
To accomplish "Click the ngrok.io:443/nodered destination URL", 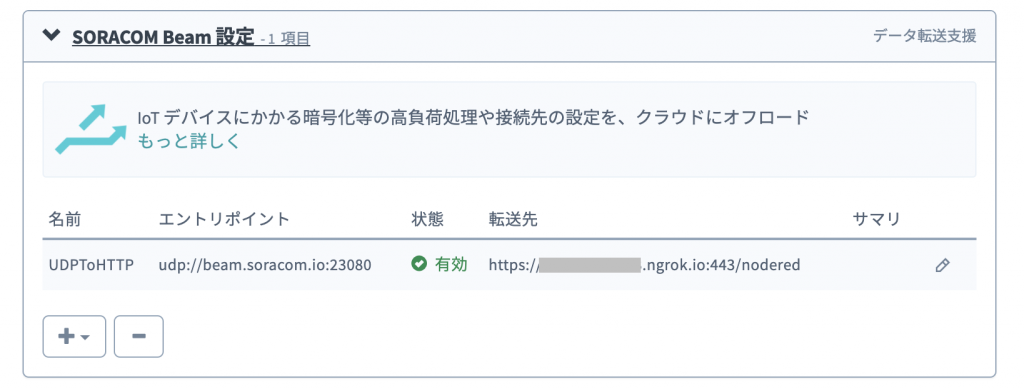I will click(644, 265).
